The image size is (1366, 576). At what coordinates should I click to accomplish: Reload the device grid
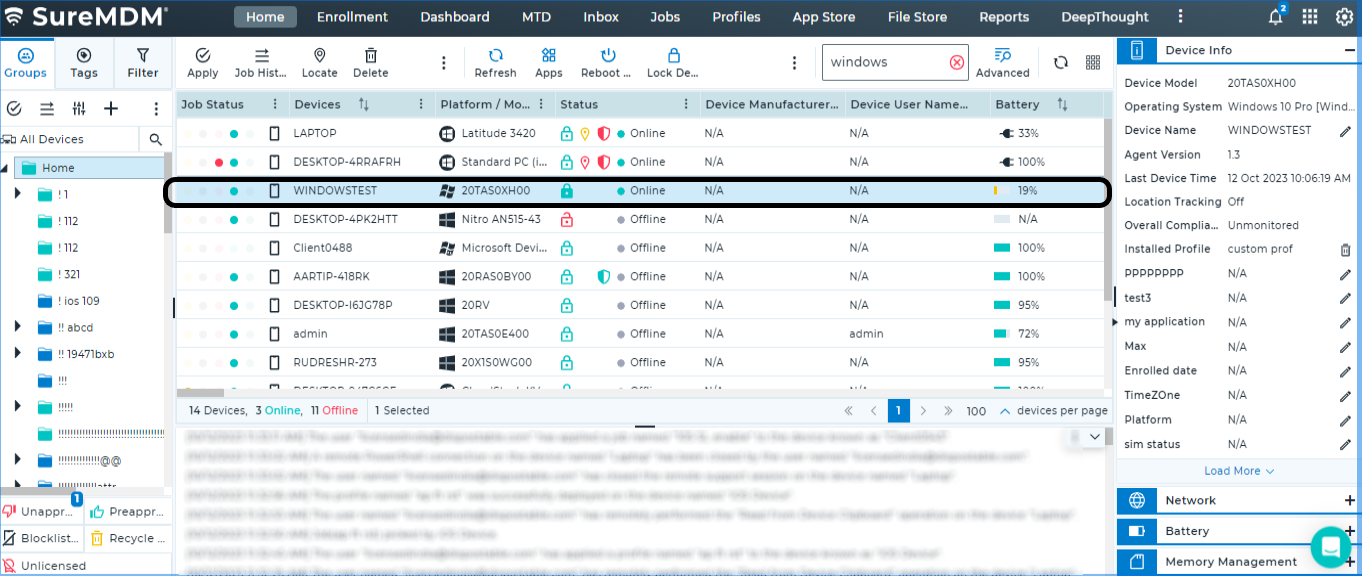(1061, 62)
